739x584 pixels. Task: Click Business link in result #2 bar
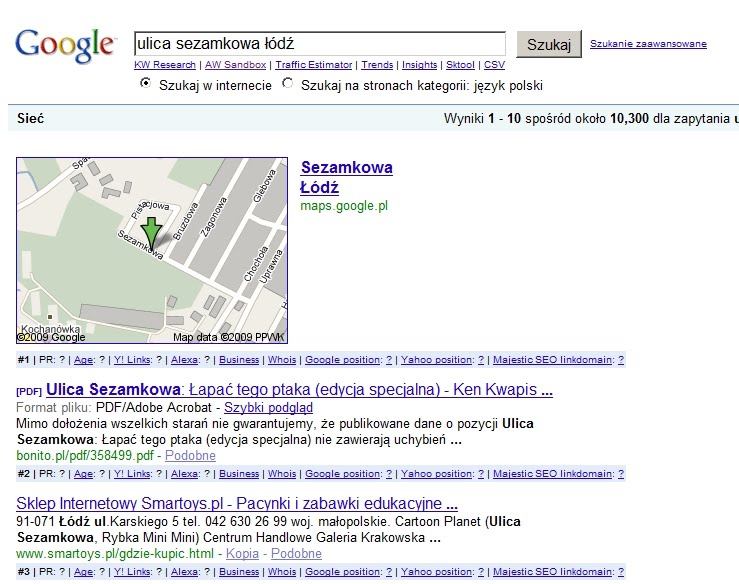click(x=239, y=474)
